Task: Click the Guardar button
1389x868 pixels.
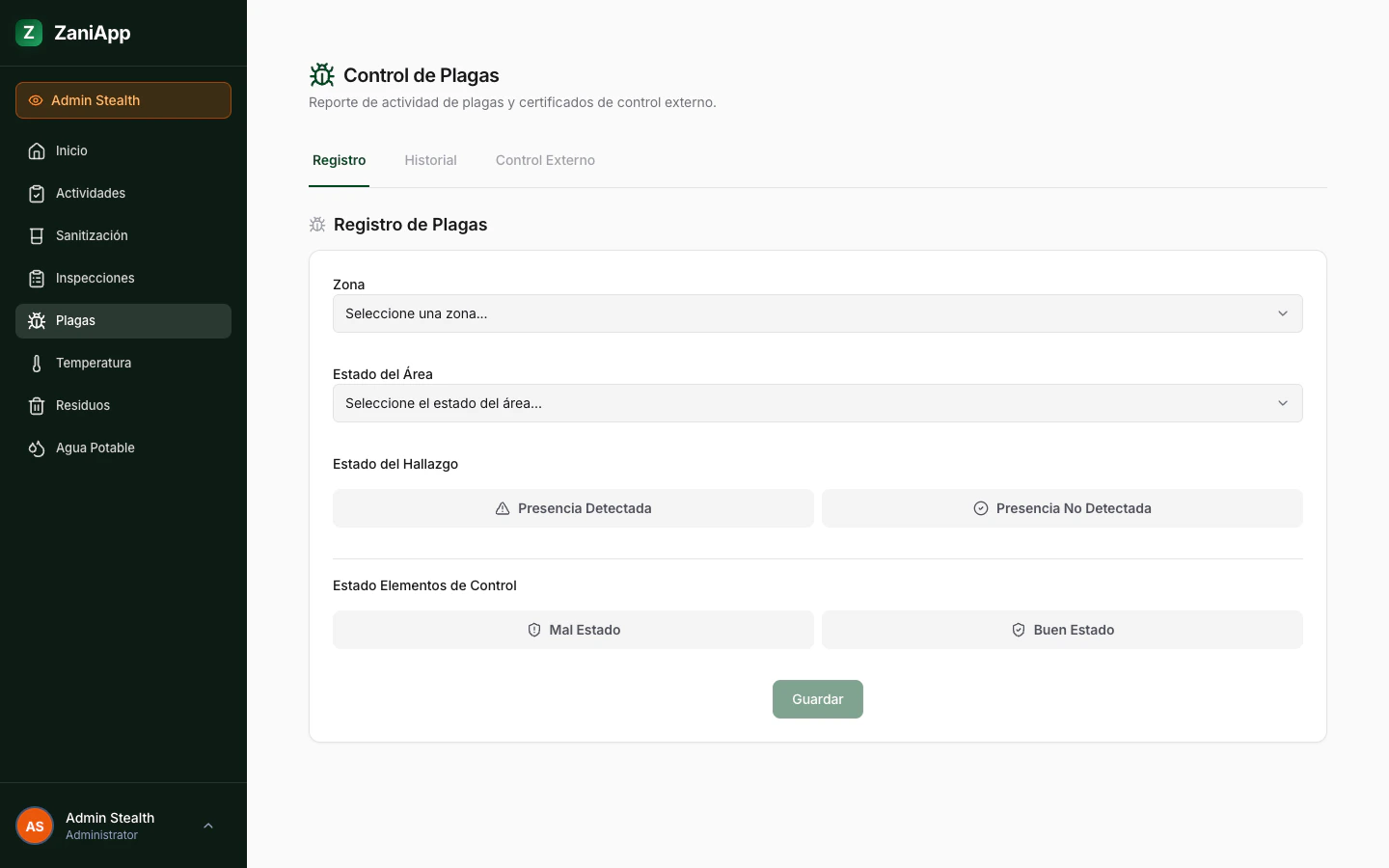Action: tap(817, 699)
